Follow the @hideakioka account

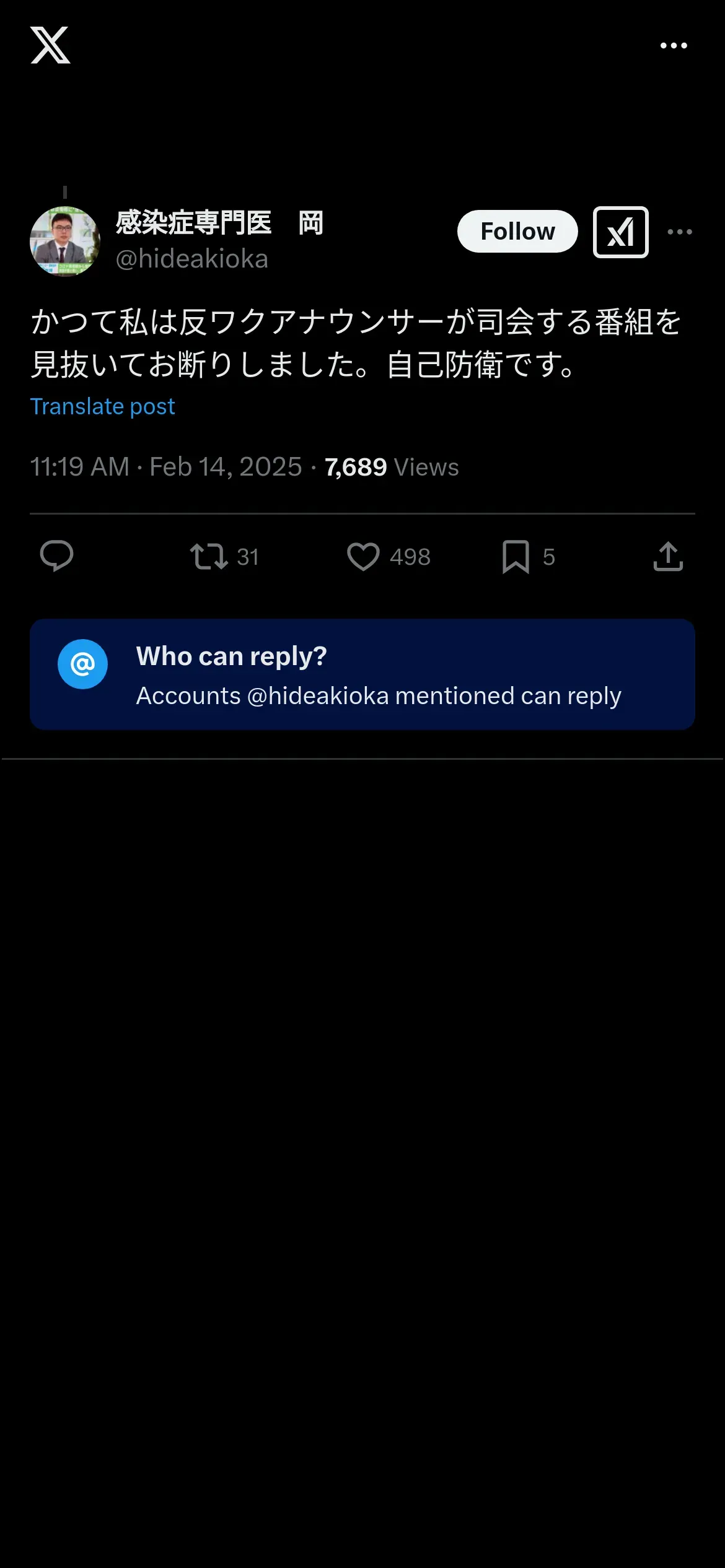pyautogui.click(x=517, y=232)
